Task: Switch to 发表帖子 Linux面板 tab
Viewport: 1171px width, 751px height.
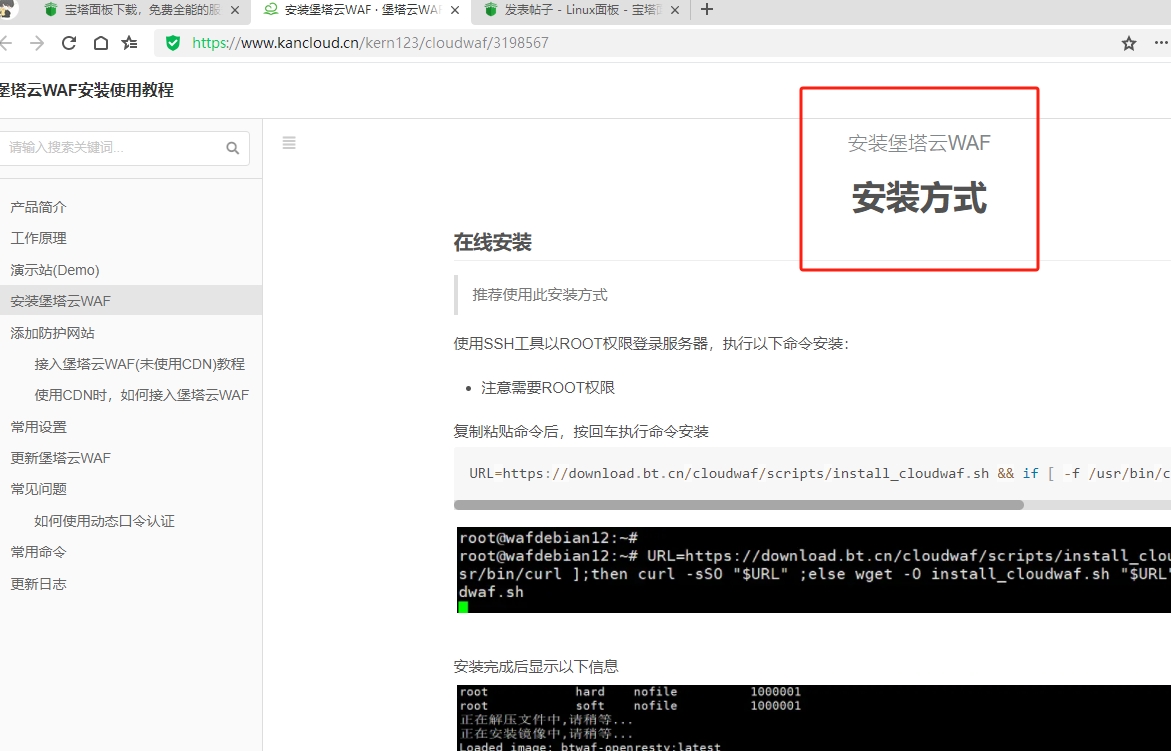Action: click(x=581, y=10)
